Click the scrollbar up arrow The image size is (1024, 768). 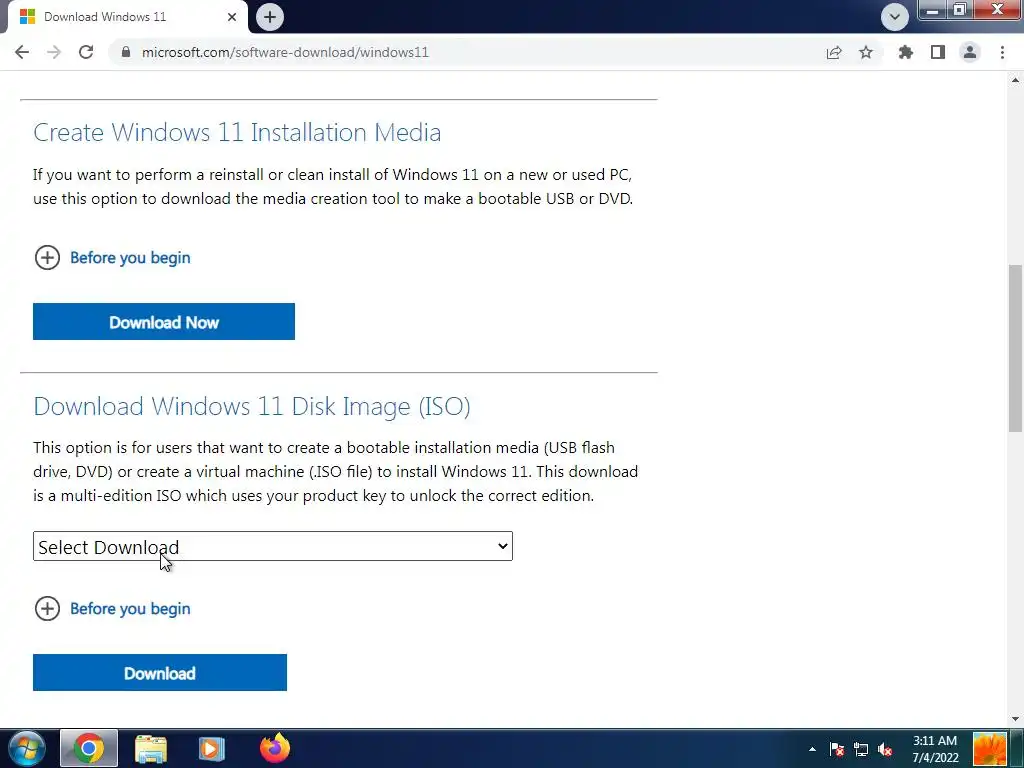(x=1016, y=80)
